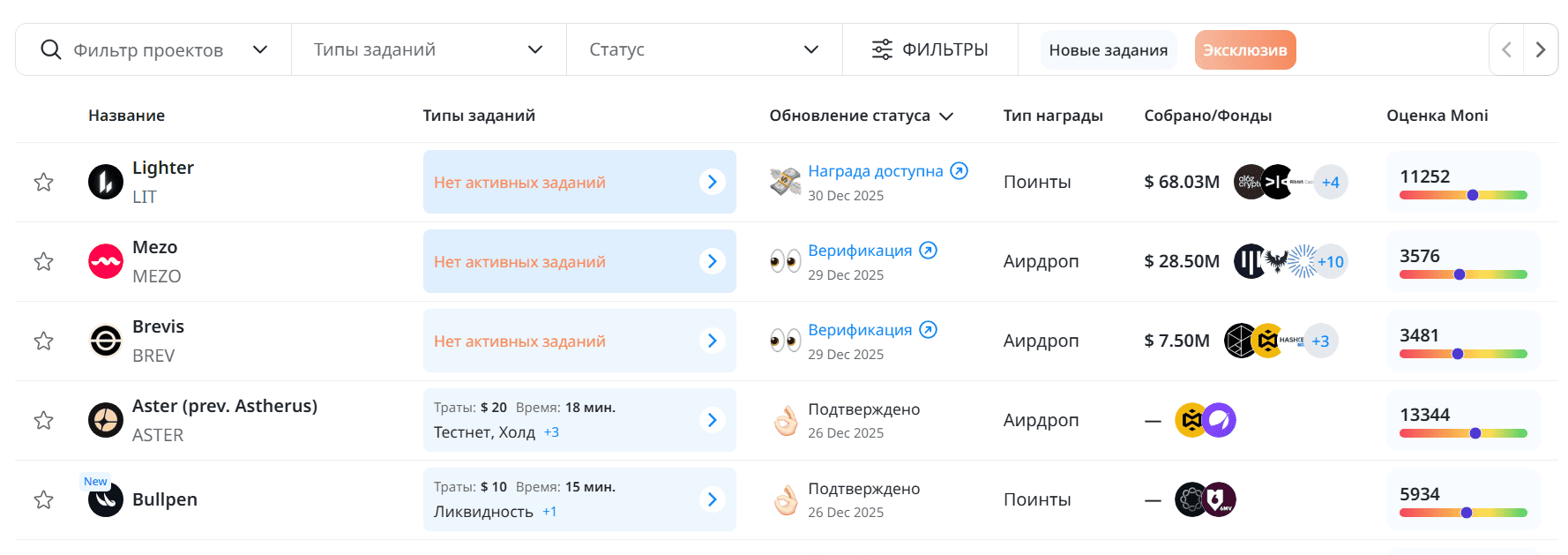Screen dimensions: 1568x555
Task: Click the eyes emoji in Mezo row
Action: (785, 261)
